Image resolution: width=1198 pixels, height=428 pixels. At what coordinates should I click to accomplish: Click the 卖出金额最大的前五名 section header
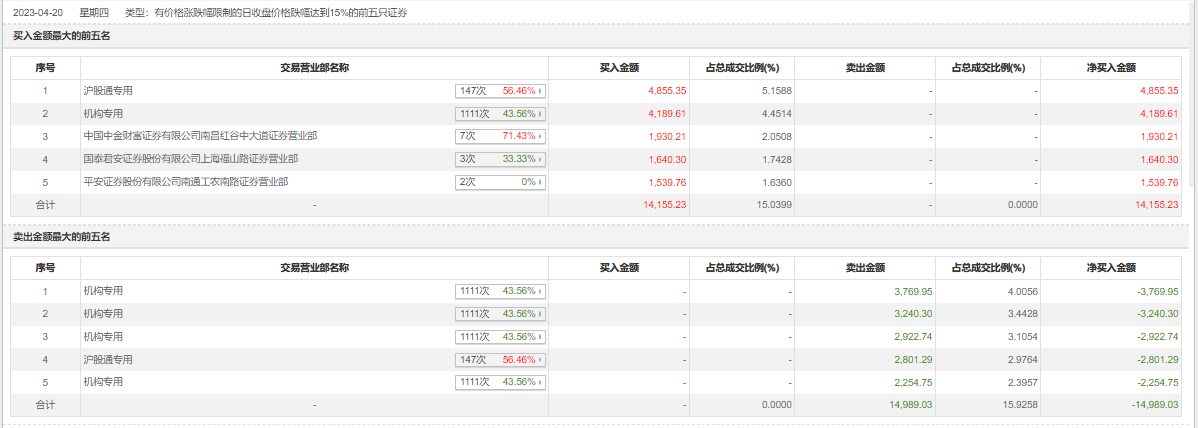[62, 237]
